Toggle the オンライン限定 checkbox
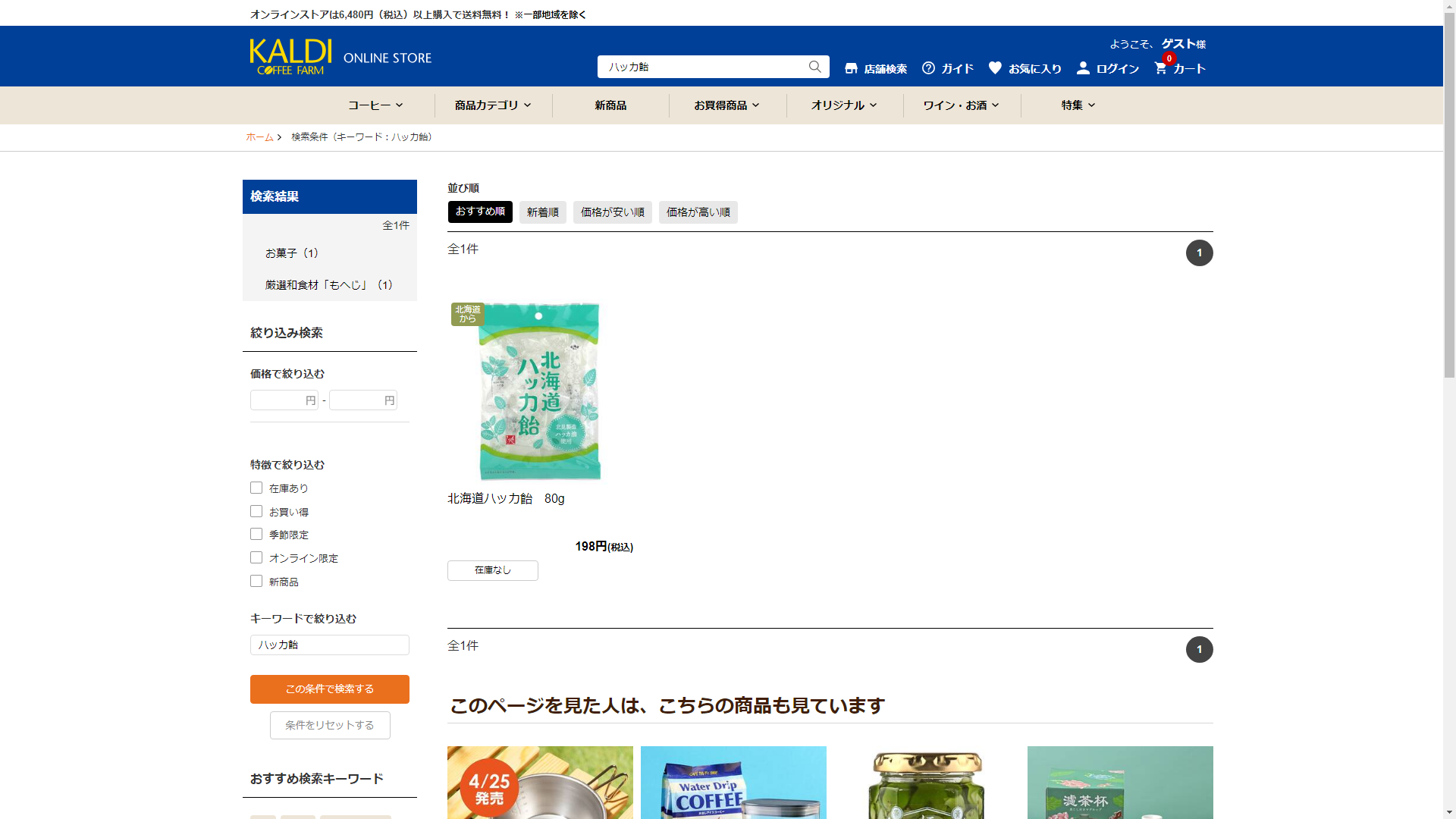1456x819 pixels. [256, 557]
